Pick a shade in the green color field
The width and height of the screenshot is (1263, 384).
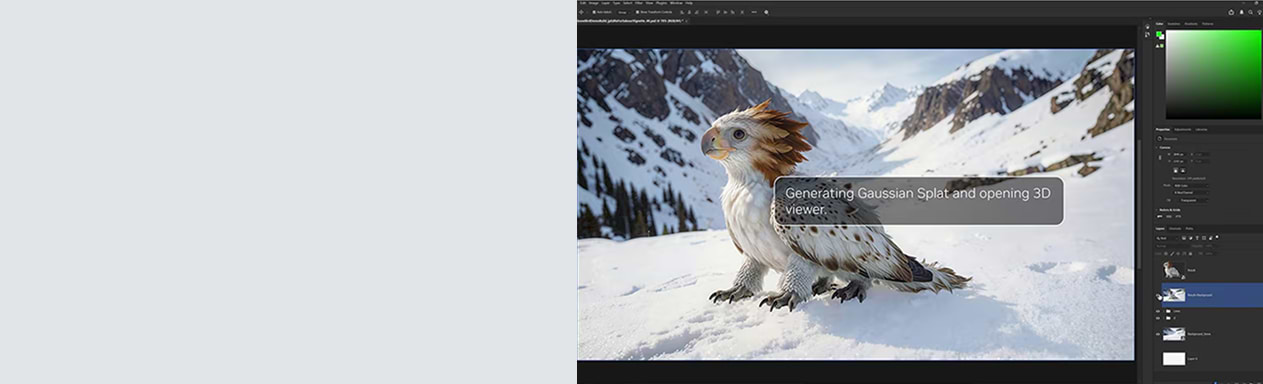(x=1213, y=74)
